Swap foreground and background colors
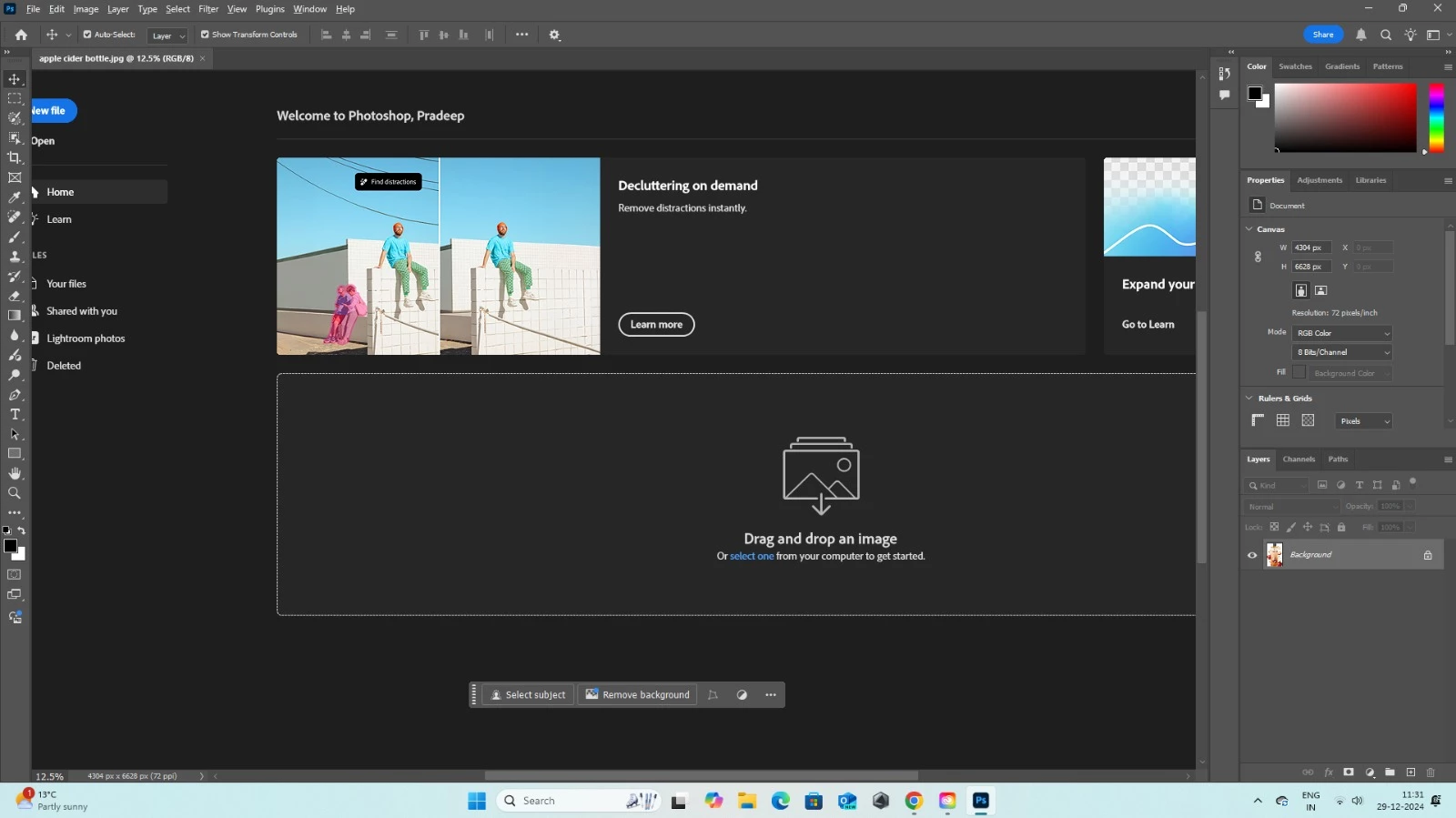Viewport: 1456px width, 818px height. [22, 530]
